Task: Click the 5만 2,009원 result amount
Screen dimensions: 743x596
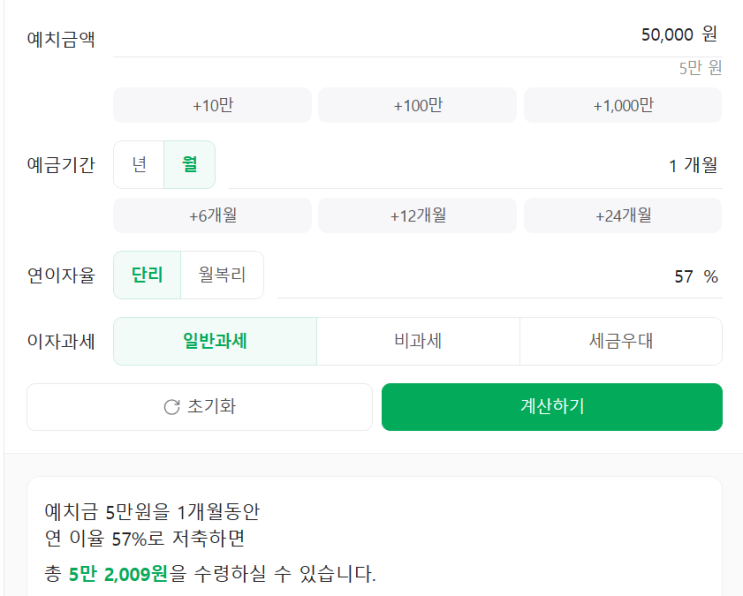Action: (118, 575)
